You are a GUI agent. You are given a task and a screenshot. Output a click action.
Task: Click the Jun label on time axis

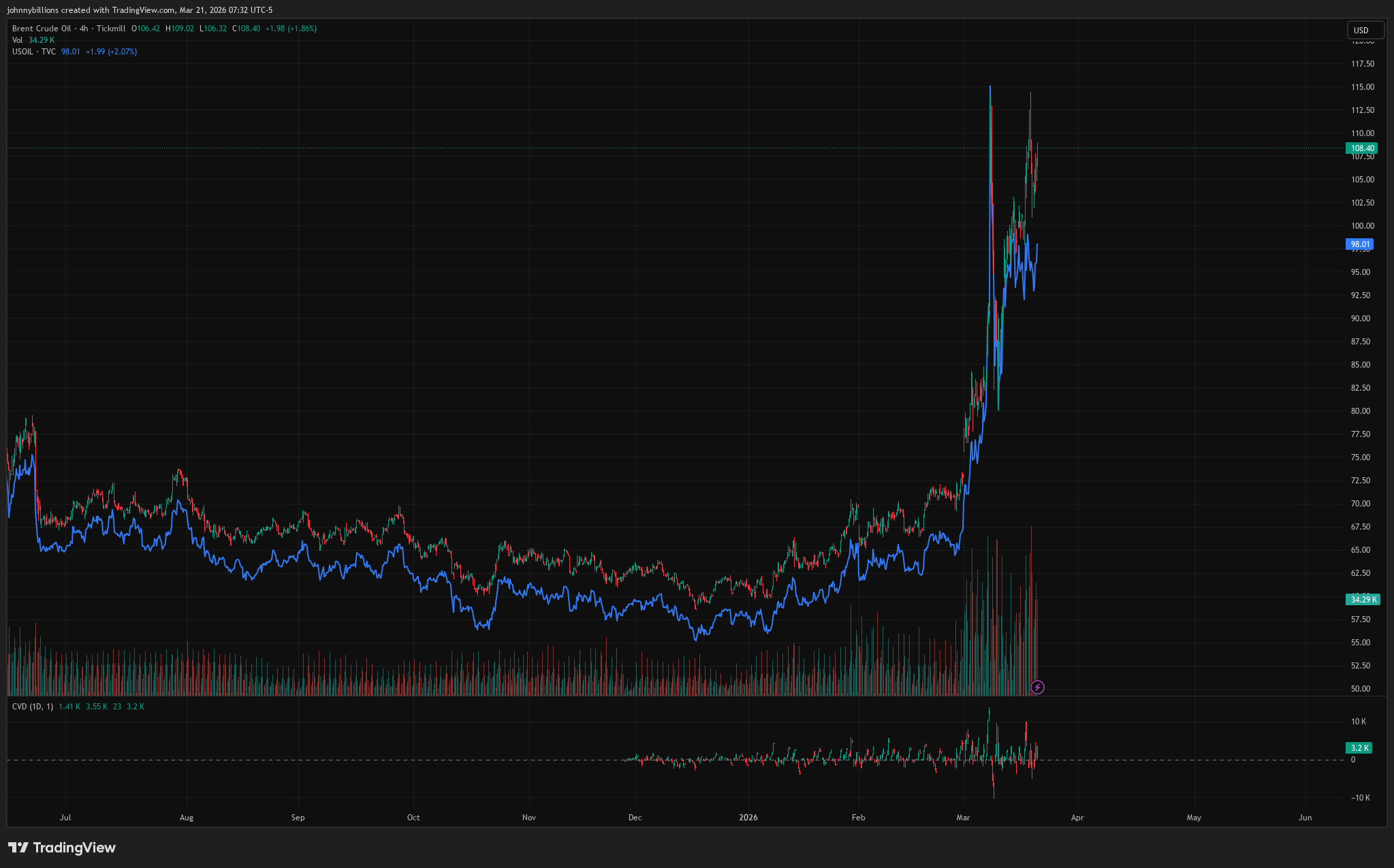(1305, 818)
